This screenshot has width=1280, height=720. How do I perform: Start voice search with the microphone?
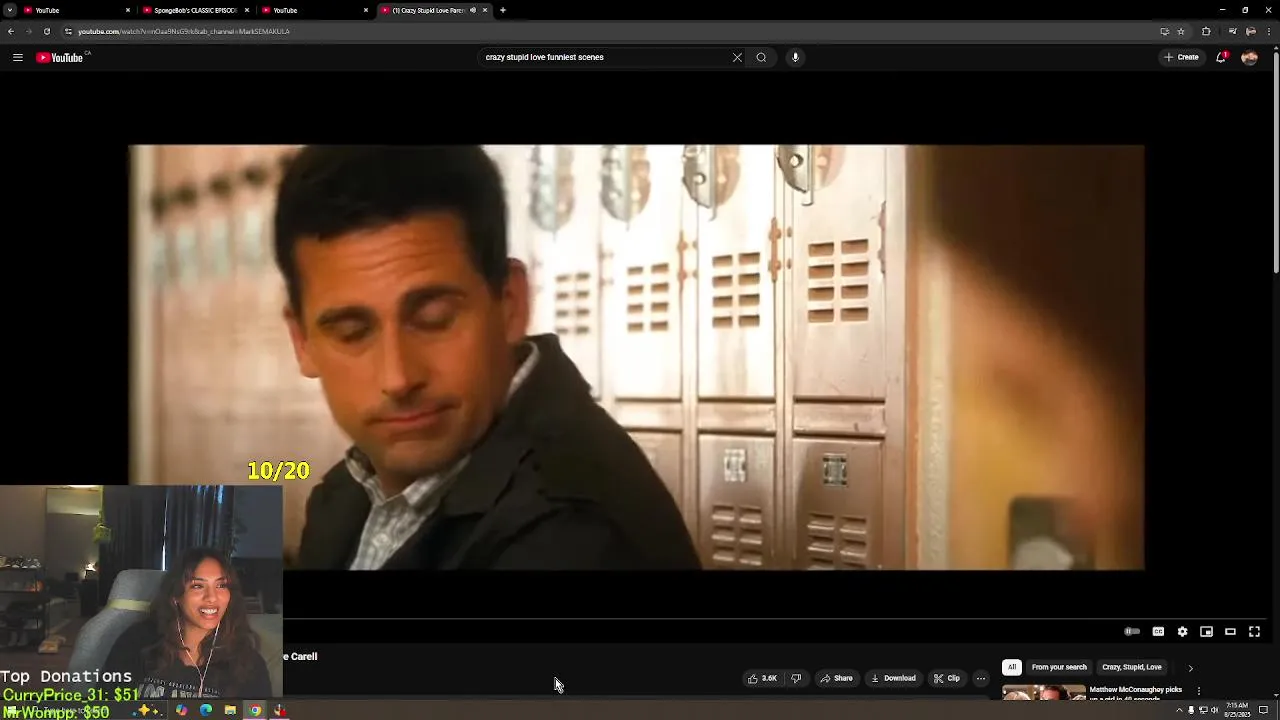pos(795,57)
